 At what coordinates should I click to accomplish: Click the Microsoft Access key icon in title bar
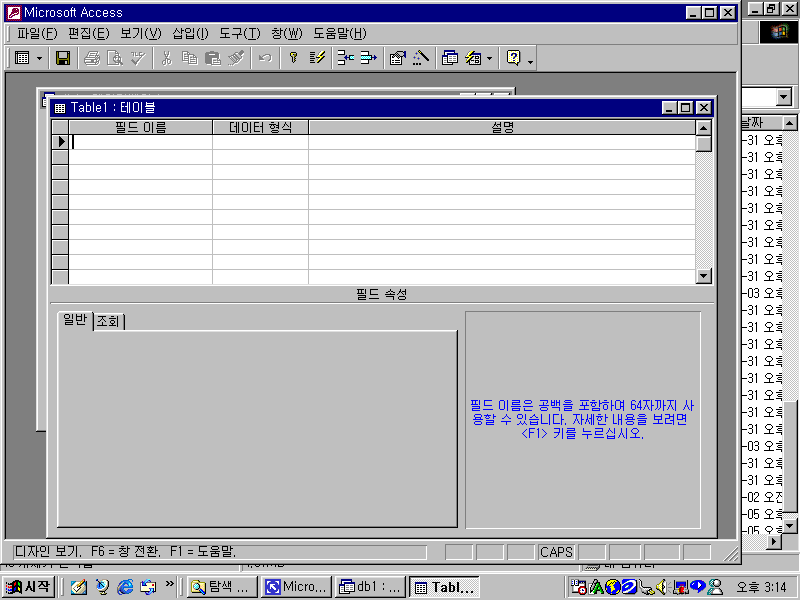[x=14, y=13]
